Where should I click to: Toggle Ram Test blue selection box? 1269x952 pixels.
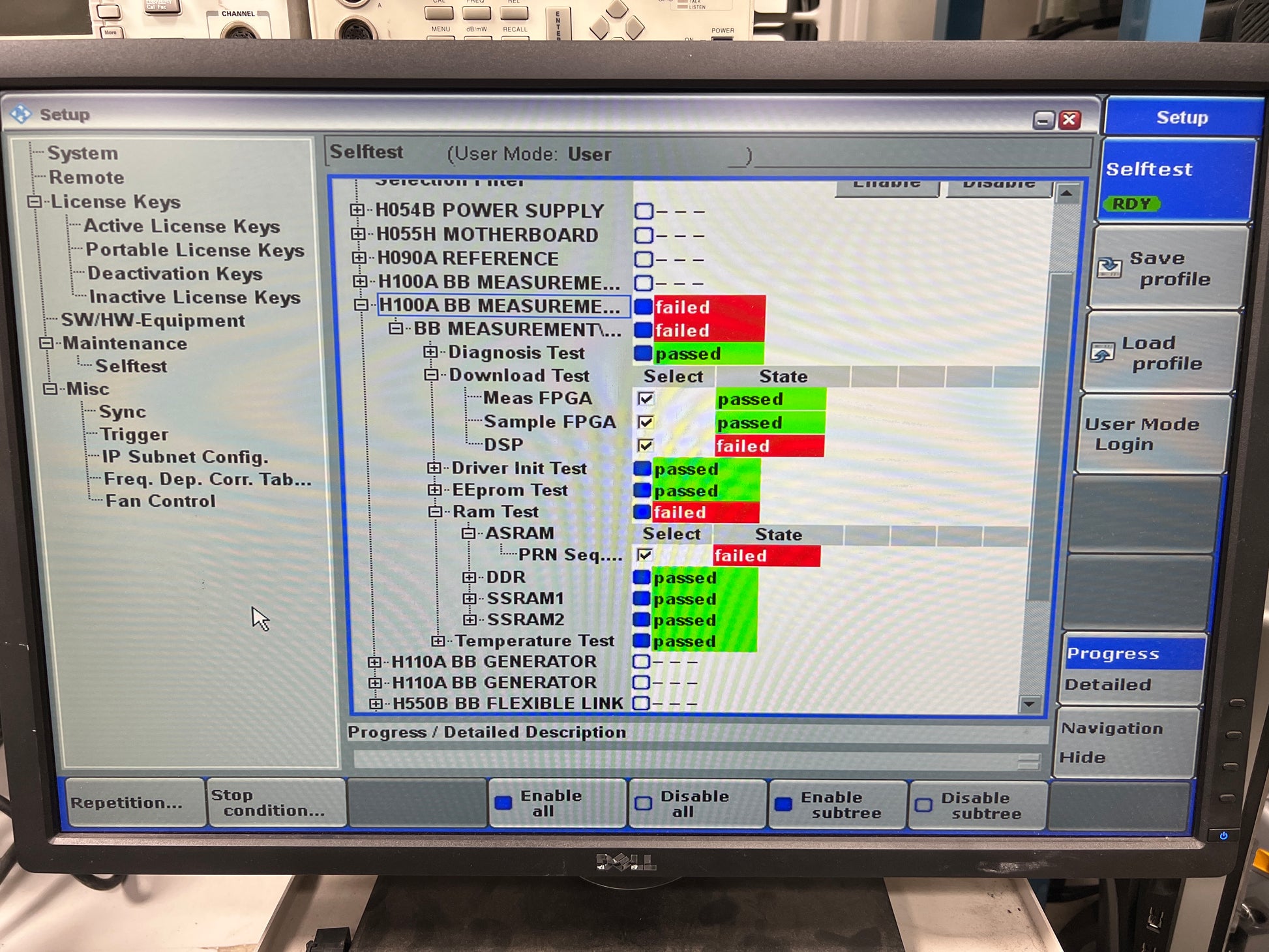click(x=642, y=511)
